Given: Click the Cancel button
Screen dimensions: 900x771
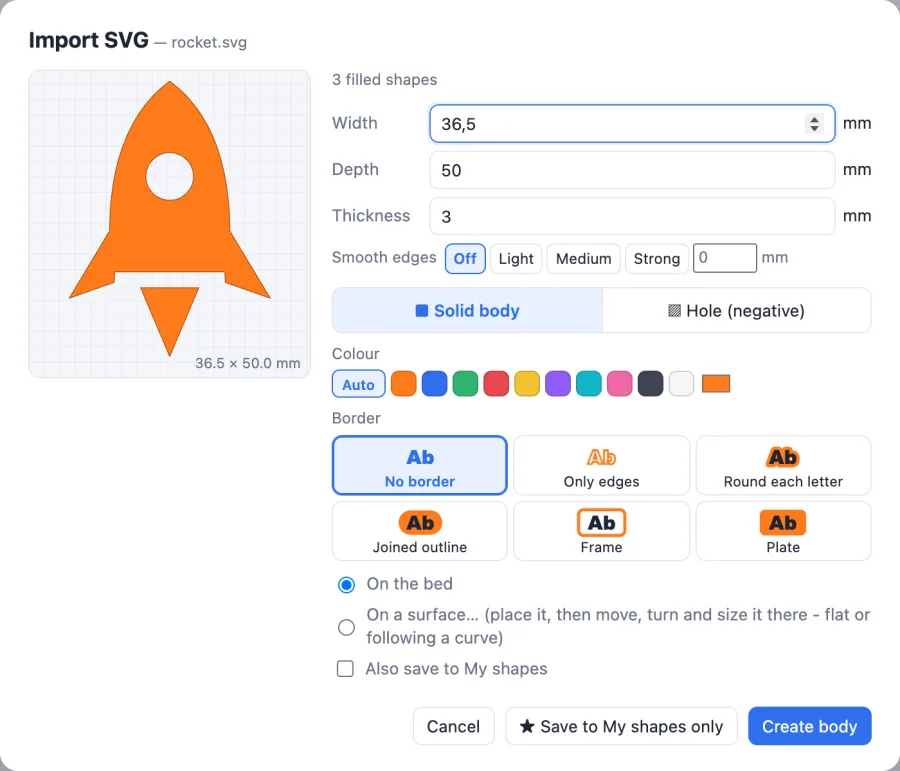Looking at the screenshot, I should (x=453, y=726).
